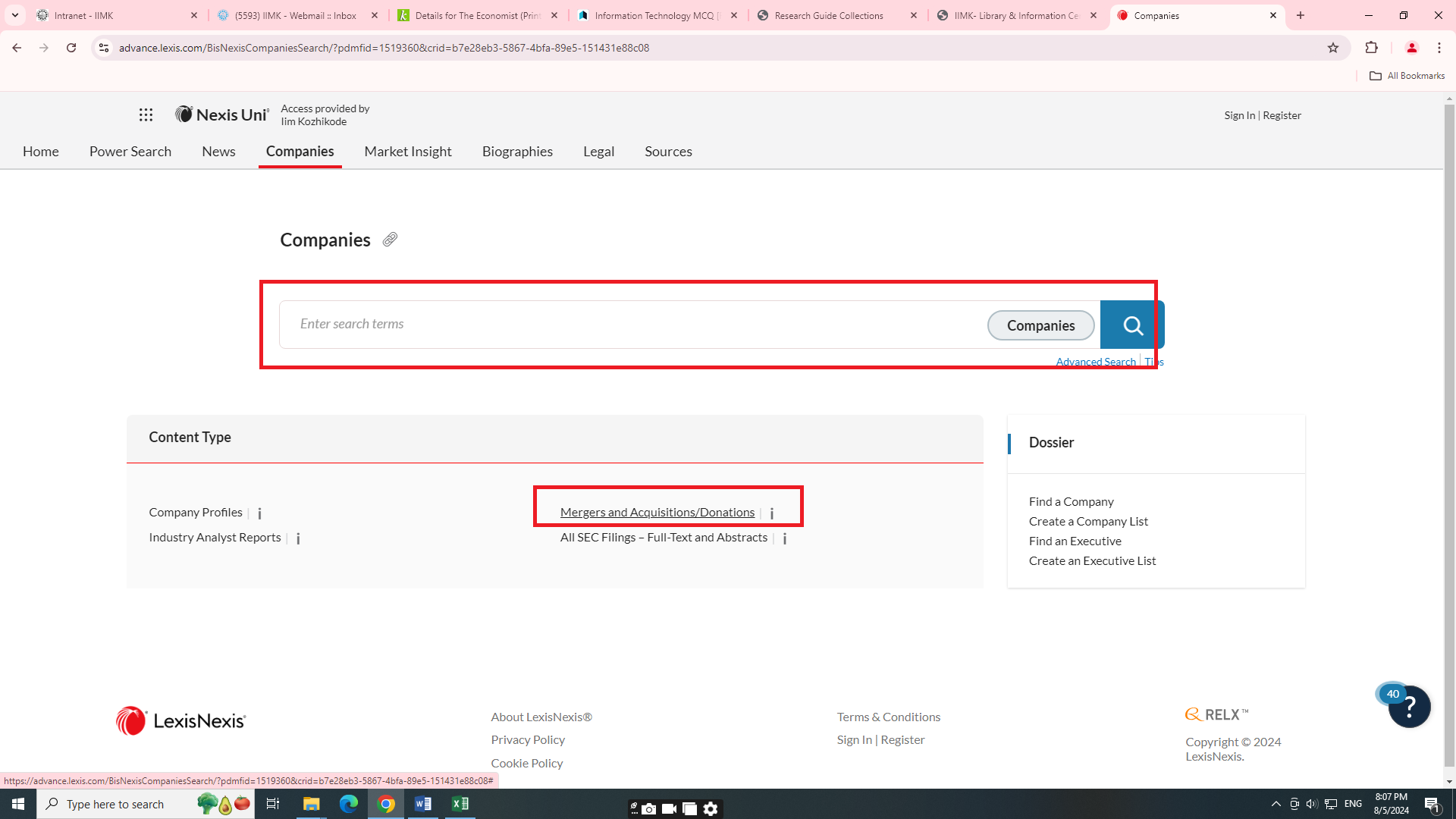Expand the Companies search filter pill

(1040, 325)
